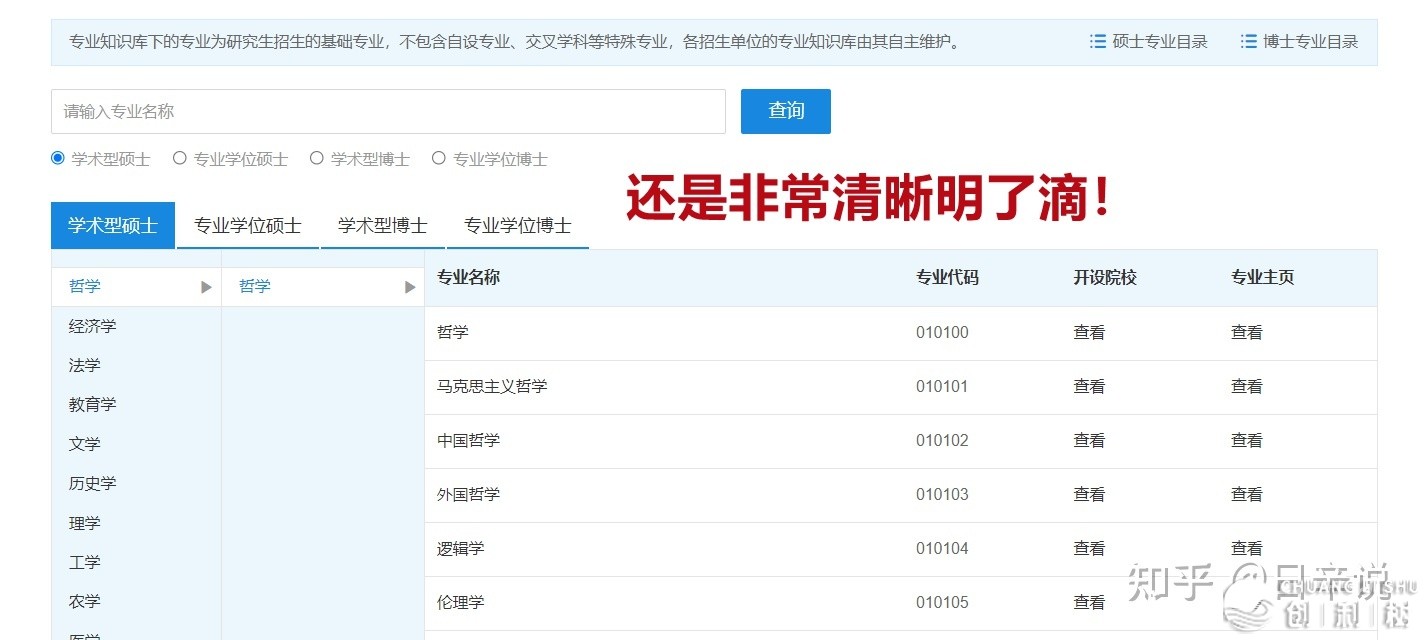View 专业主页 for 外国哲学
This screenshot has height=640, width=1428.
1247,494
